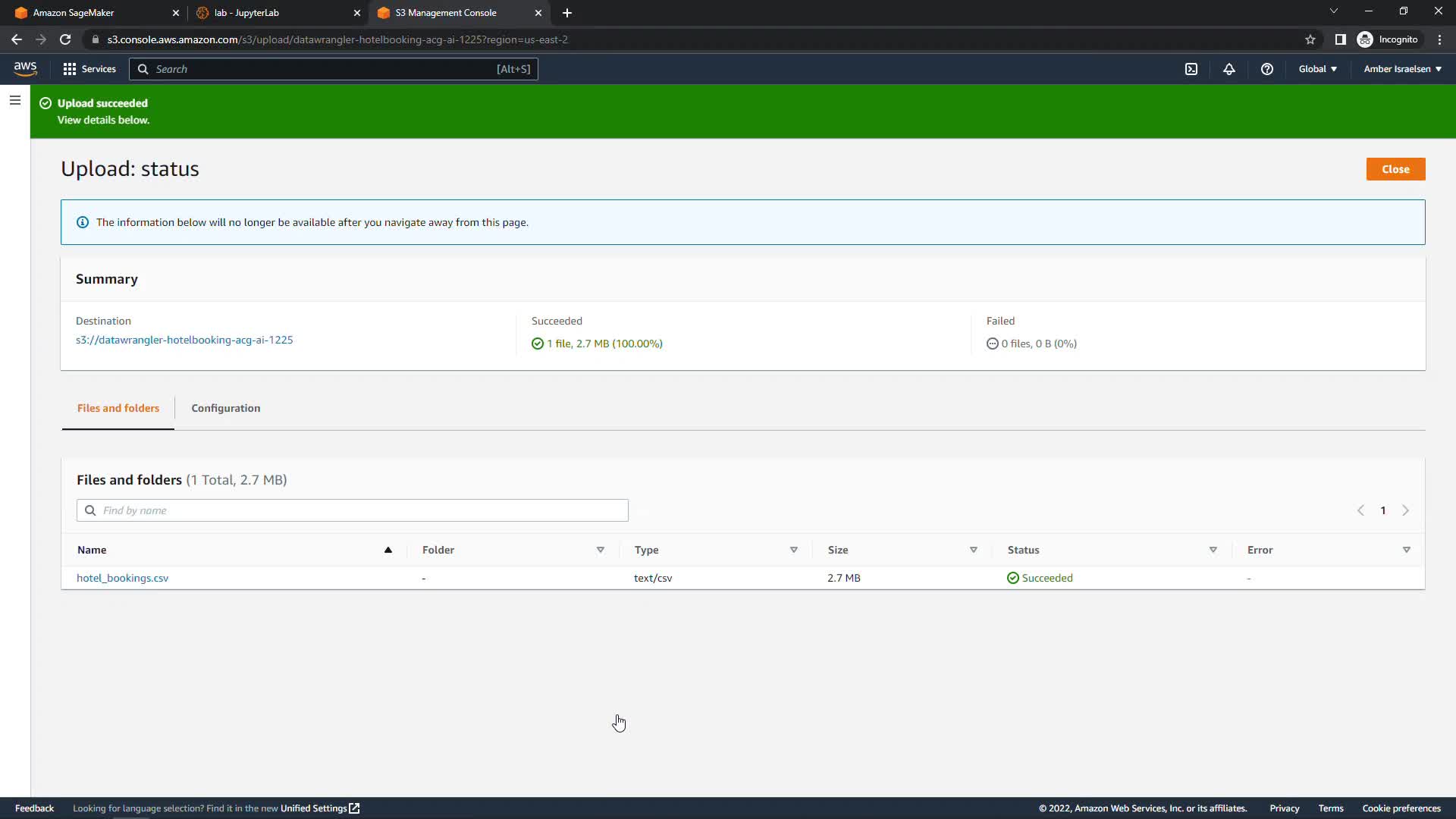Image resolution: width=1456 pixels, height=819 pixels.
Task: Switch to the lab - JupyterLab browser tab
Action: tap(246, 13)
